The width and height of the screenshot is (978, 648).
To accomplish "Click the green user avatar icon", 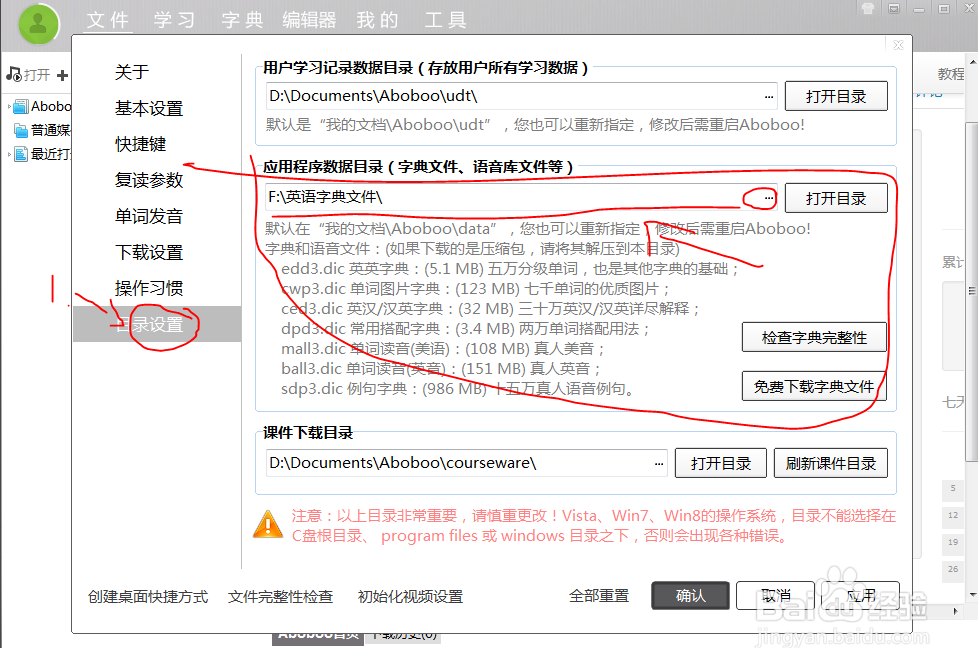I will (39, 24).
